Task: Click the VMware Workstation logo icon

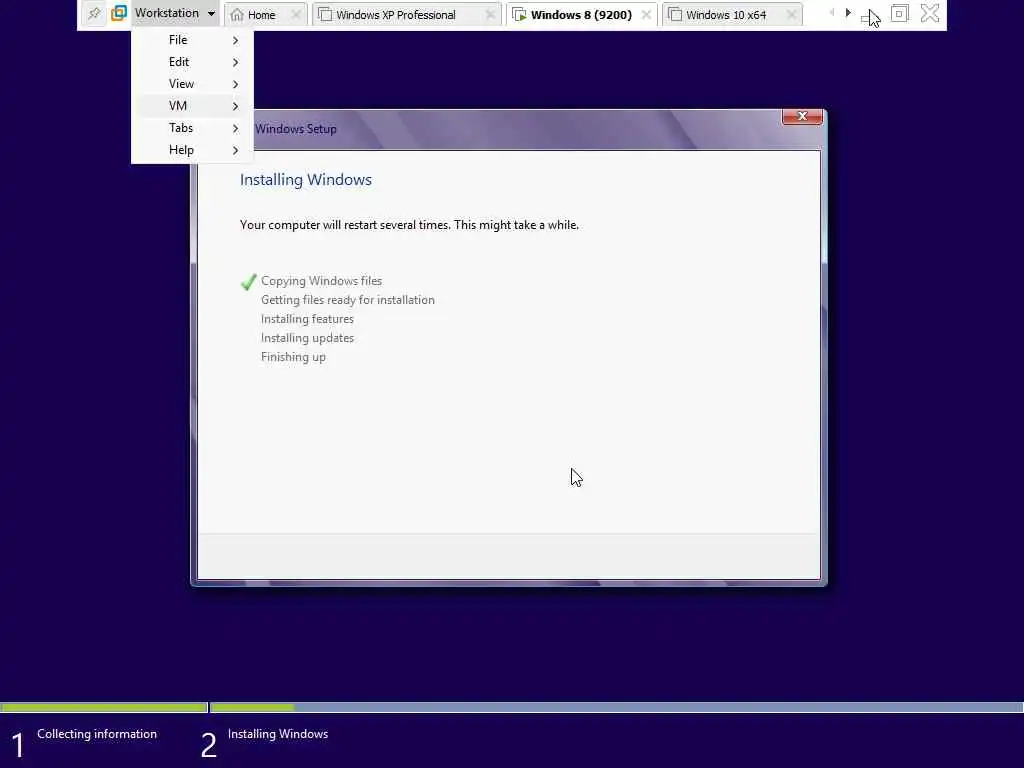Action: click(119, 13)
